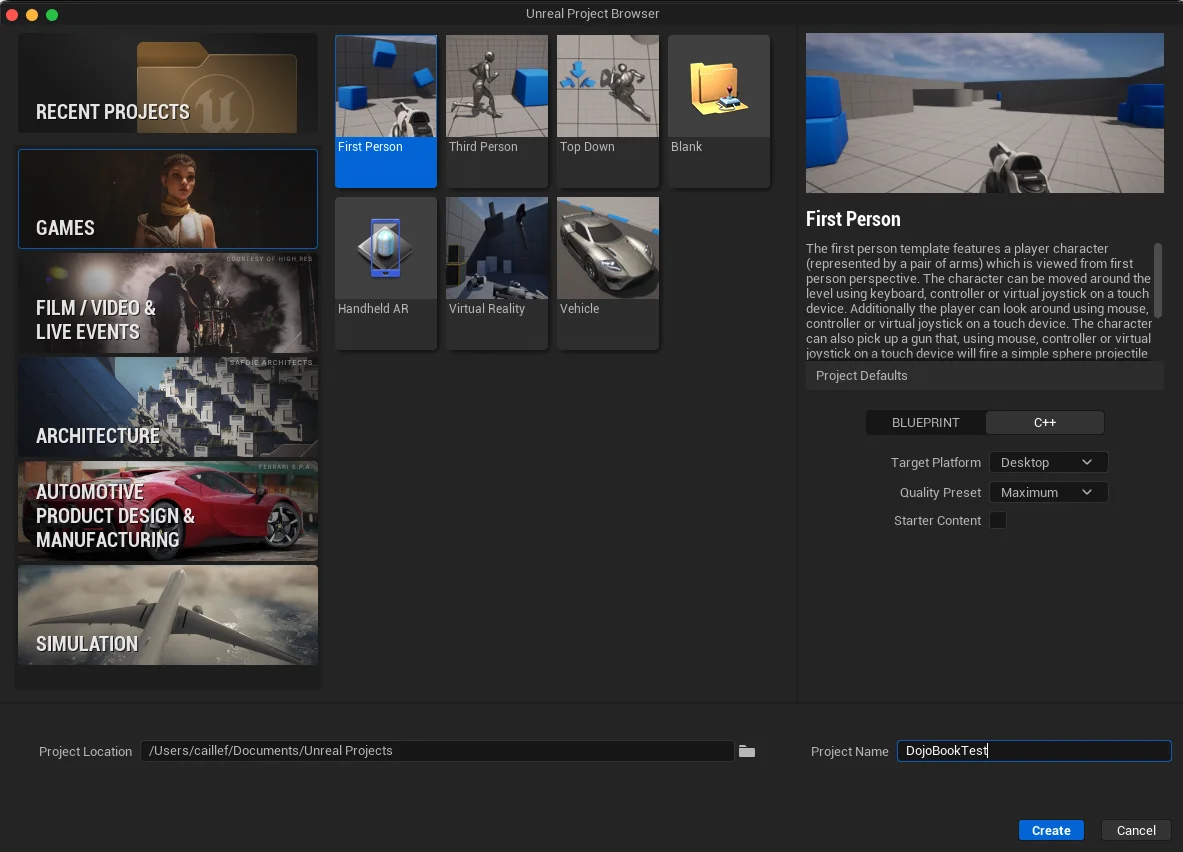The image size is (1183, 852).
Task: Select the Virtual Reality template icon
Action: click(x=497, y=248)
